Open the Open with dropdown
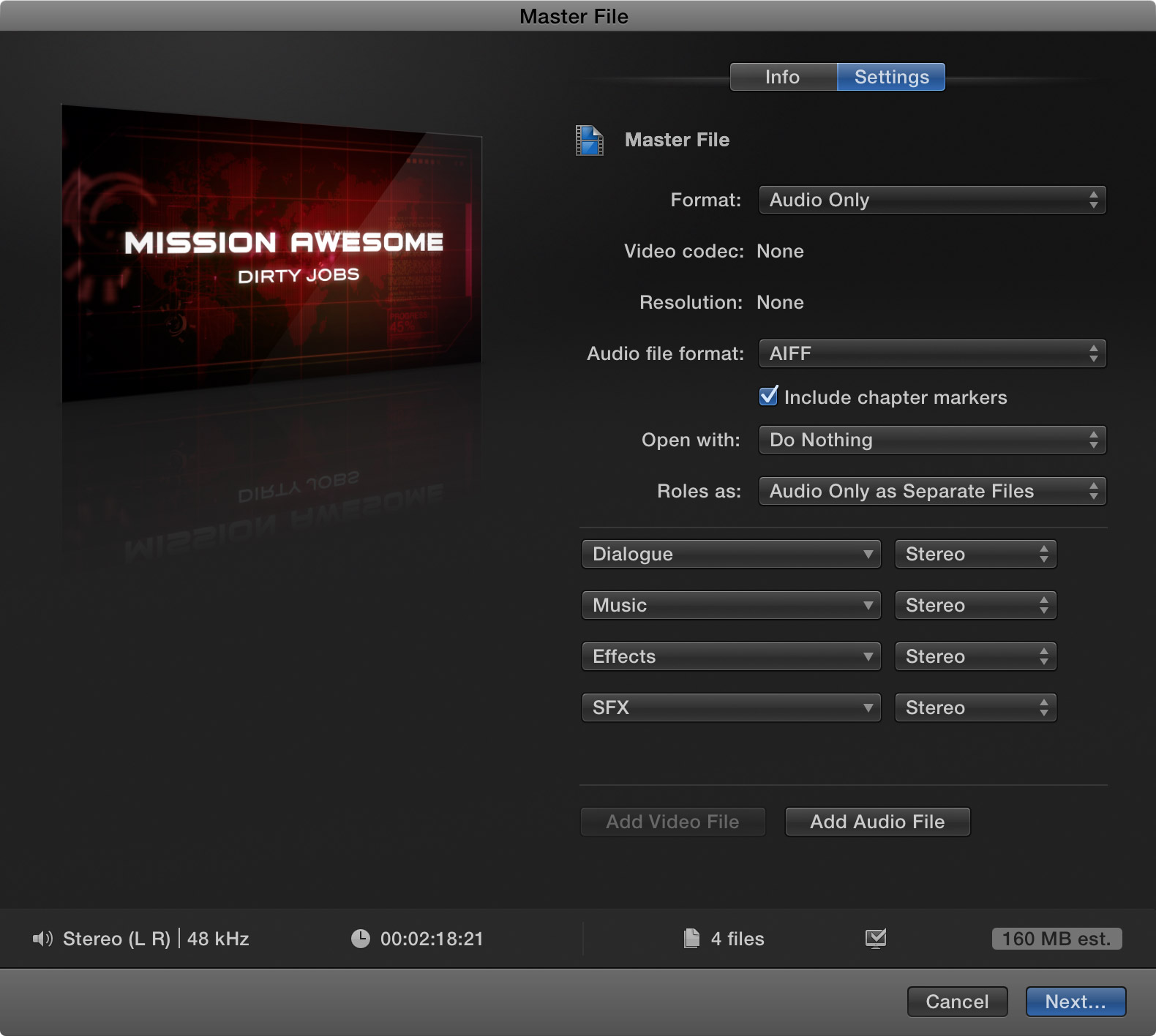Image resolution: width=1156 pixels, height=1036 pixels. coord(932,440)
